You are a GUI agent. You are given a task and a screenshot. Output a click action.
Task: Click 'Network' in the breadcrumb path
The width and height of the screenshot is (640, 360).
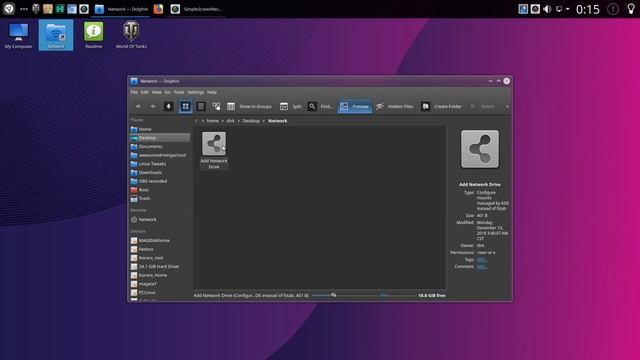[x=278, y=121]
